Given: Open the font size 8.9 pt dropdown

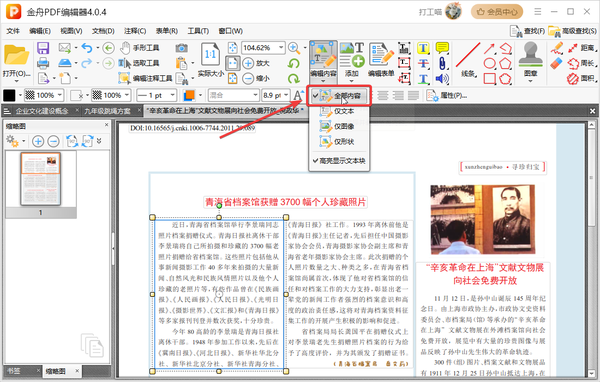Looking at the screenshot, I should point(286,95).
